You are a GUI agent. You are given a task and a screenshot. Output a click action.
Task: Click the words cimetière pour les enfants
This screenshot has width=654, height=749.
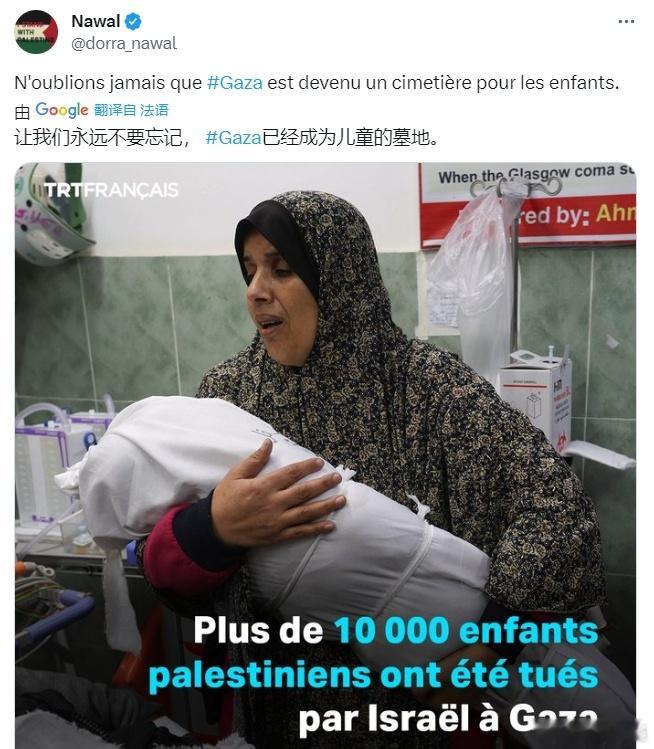(505, 83)
